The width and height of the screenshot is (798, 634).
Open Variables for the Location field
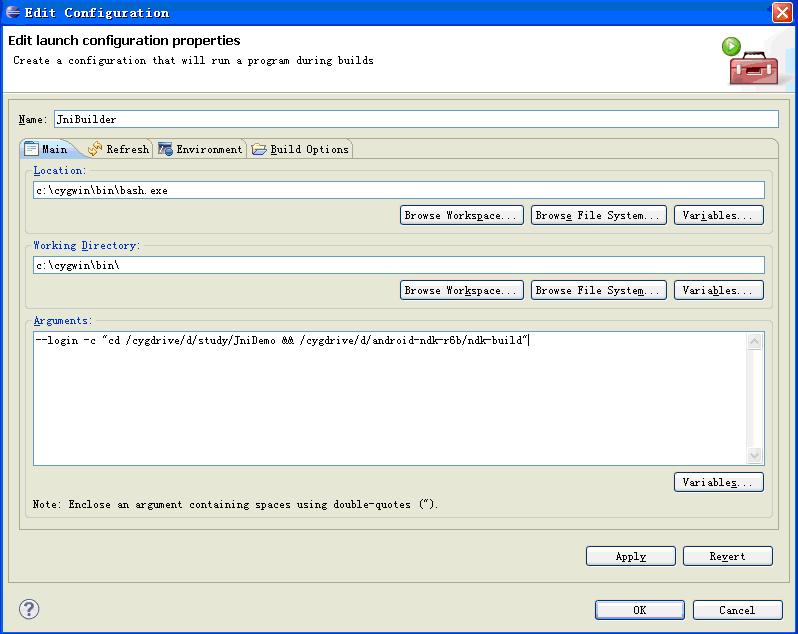point(719,215)
